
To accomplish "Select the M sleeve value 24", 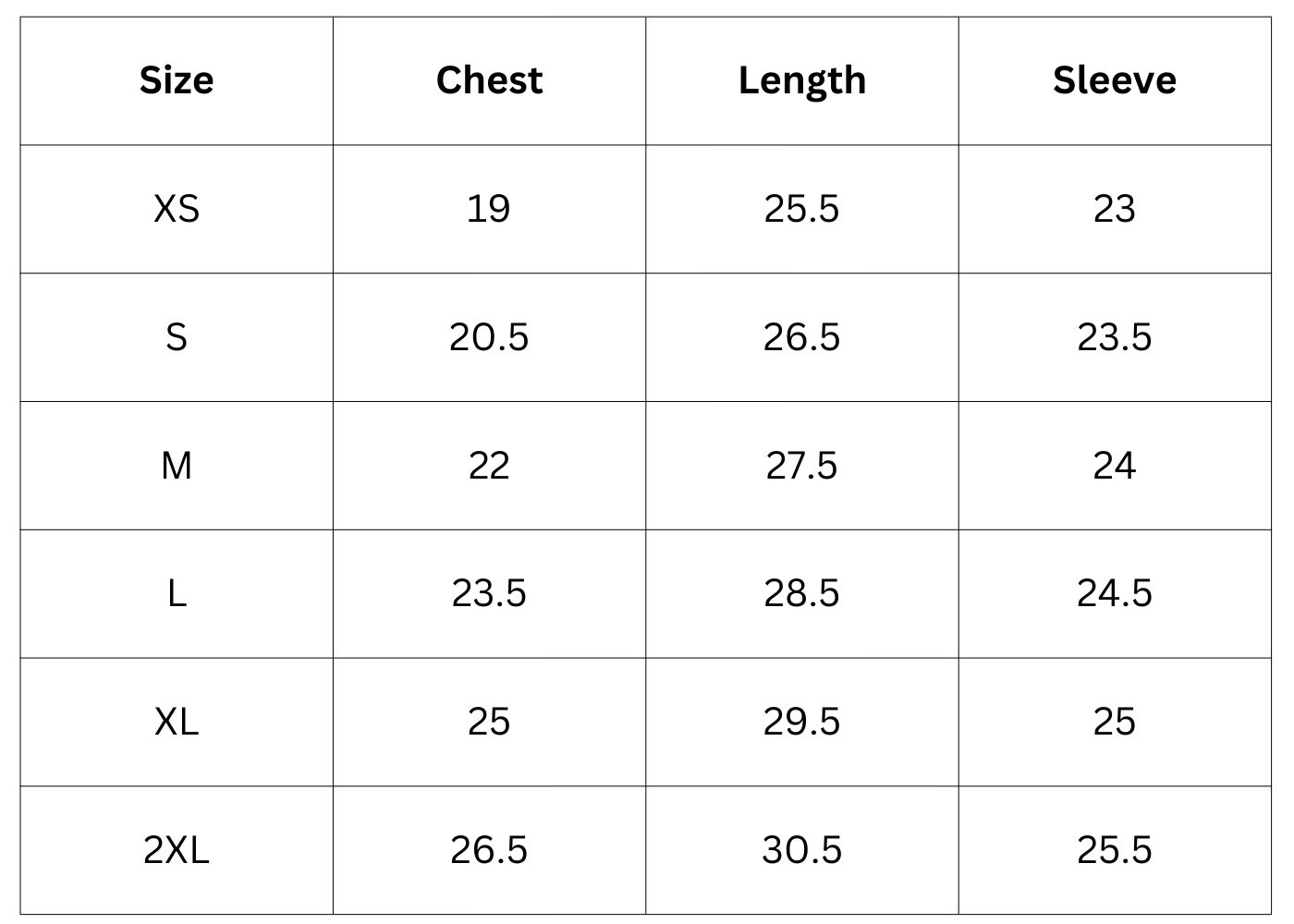I will [x=1114, y=466].
